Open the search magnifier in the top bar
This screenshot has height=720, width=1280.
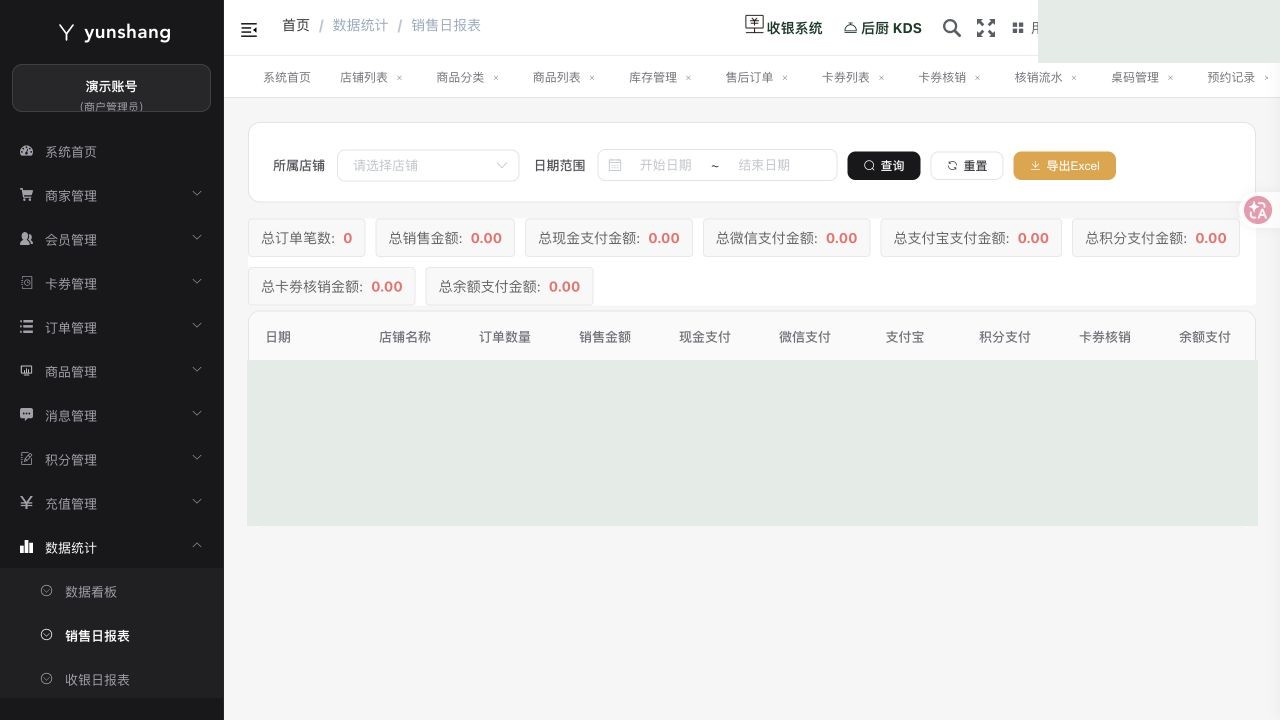tap(952, 28)
